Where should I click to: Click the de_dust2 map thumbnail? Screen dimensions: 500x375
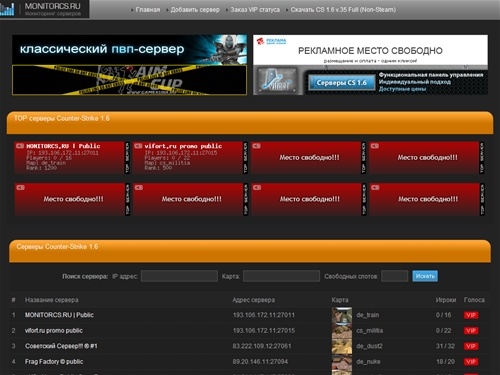pyautogui.click(x=342, y=346)
